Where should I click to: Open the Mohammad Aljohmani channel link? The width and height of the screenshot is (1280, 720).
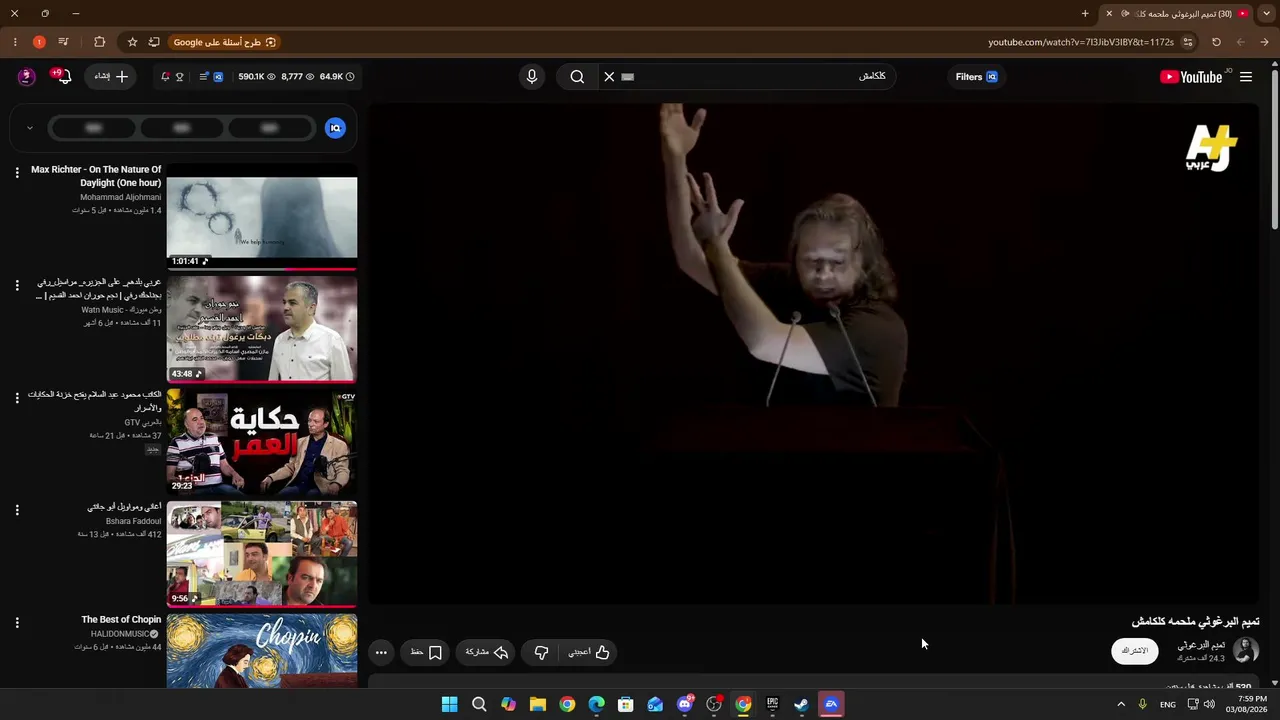point(120,197)
